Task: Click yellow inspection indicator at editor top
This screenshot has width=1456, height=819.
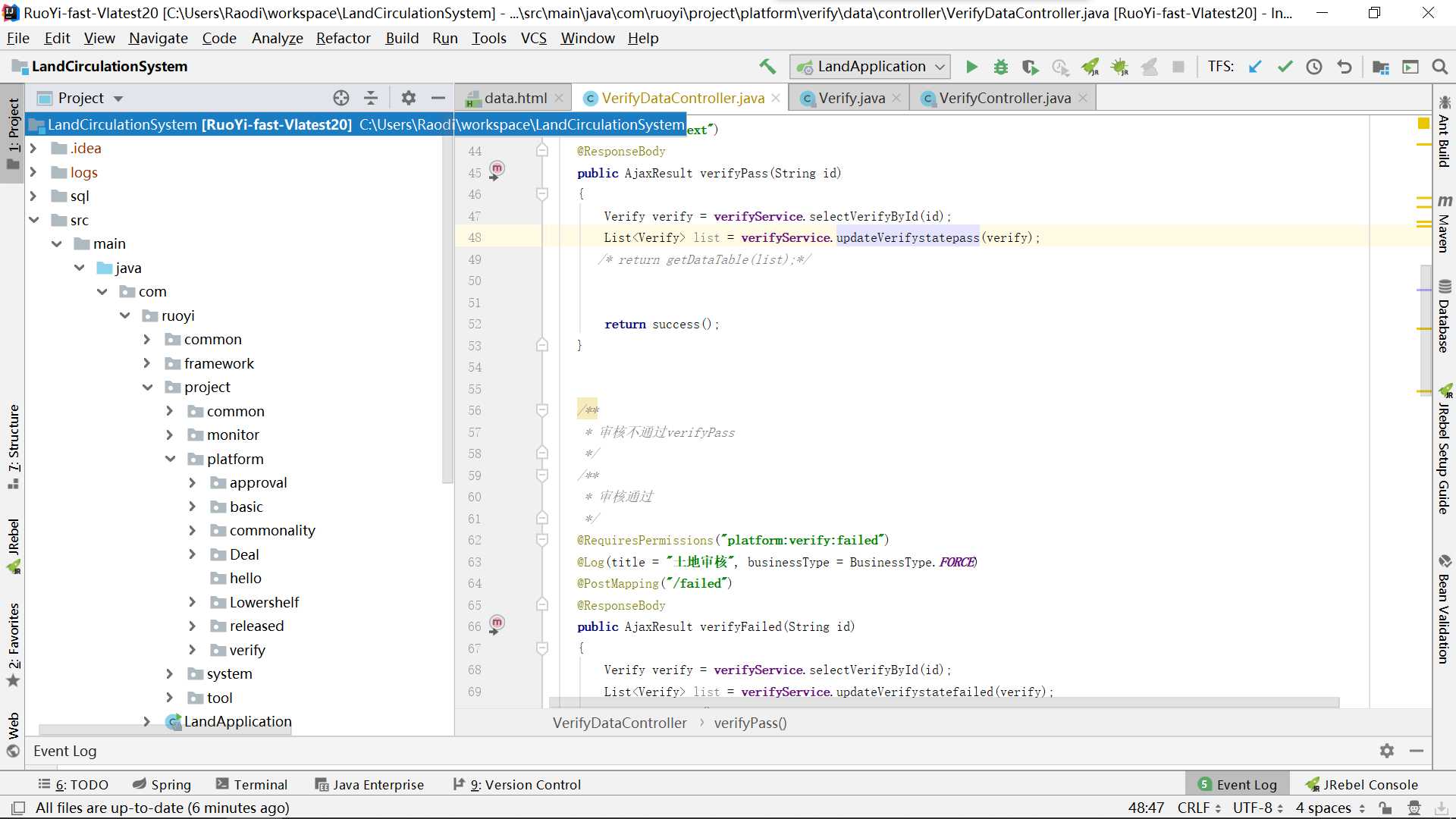Action: coord(1423,123)
